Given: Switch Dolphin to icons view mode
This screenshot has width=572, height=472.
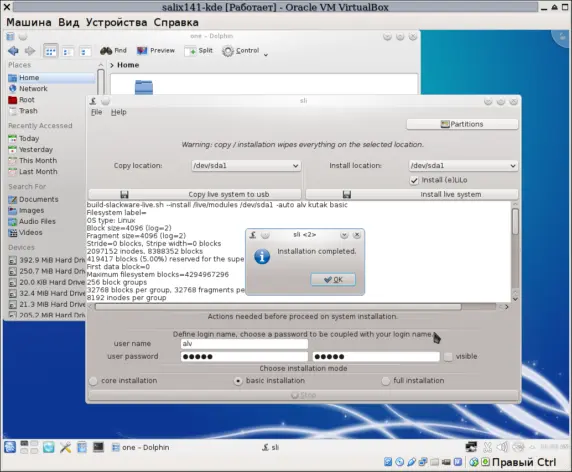Looking at the screenshot, I should coord(50,51).
